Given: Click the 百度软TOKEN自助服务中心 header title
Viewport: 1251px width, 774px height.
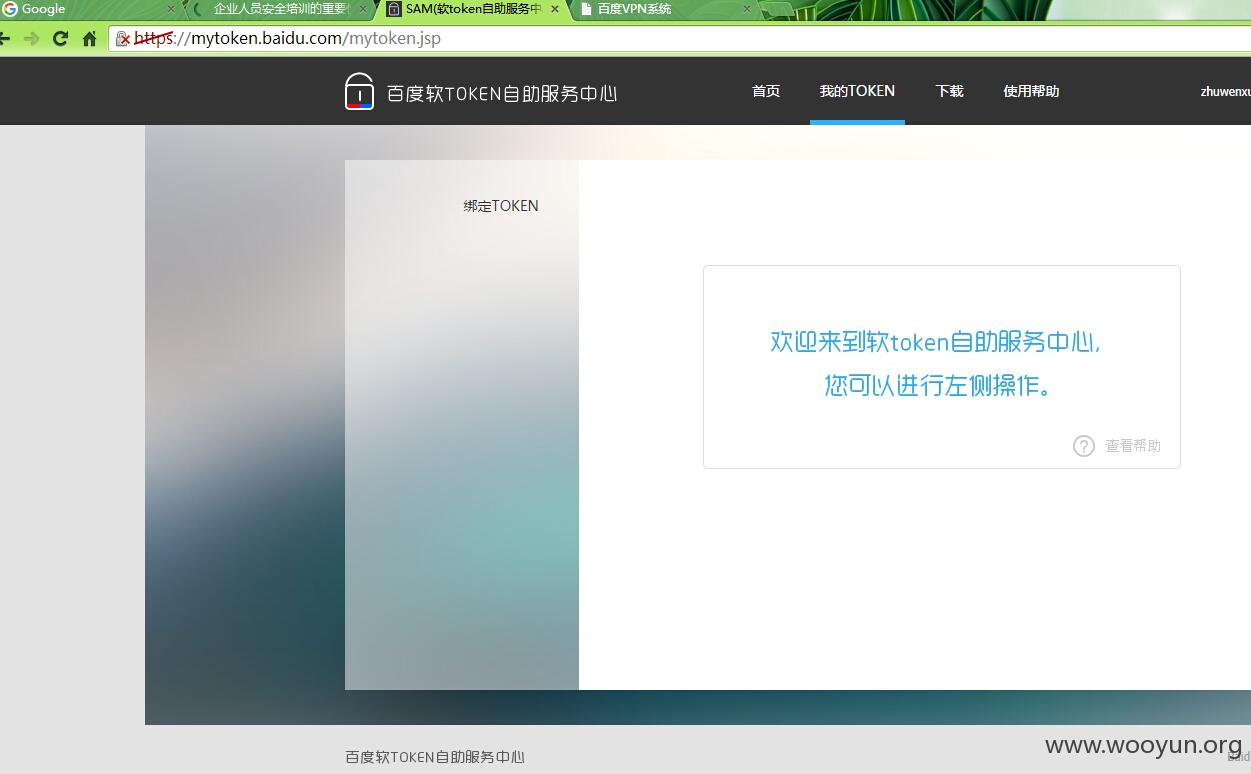Looking at the screenshot, I should pyautogui.click(x=502, y=93).
